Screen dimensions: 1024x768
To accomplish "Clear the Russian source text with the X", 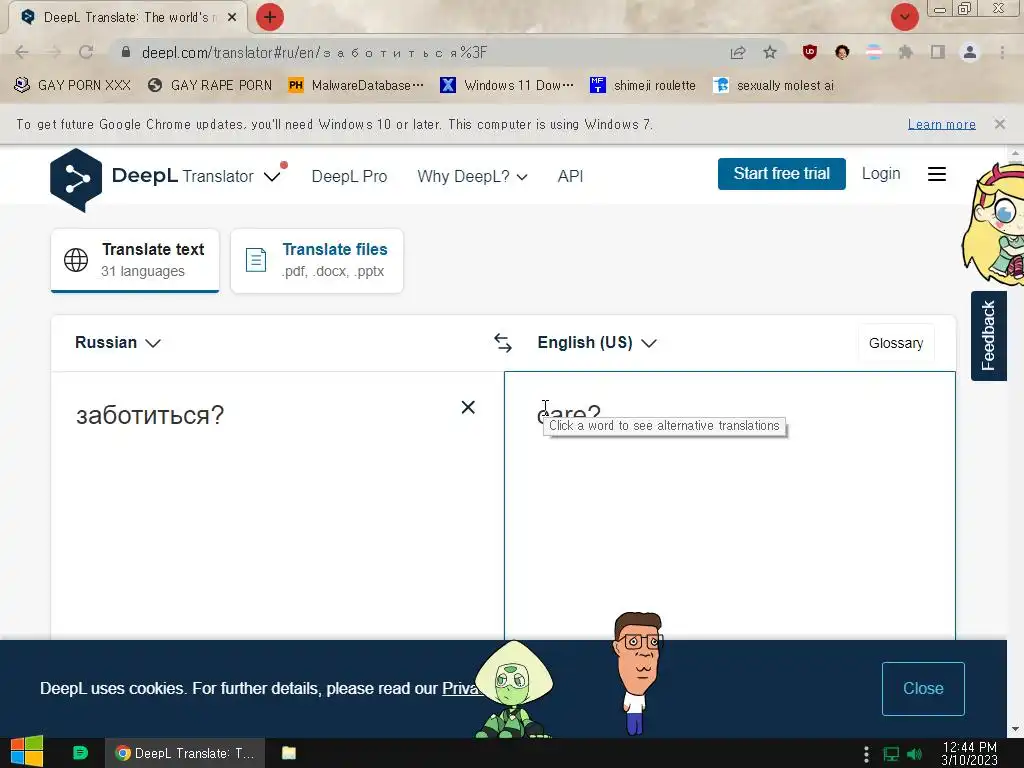I will (468, 408).
